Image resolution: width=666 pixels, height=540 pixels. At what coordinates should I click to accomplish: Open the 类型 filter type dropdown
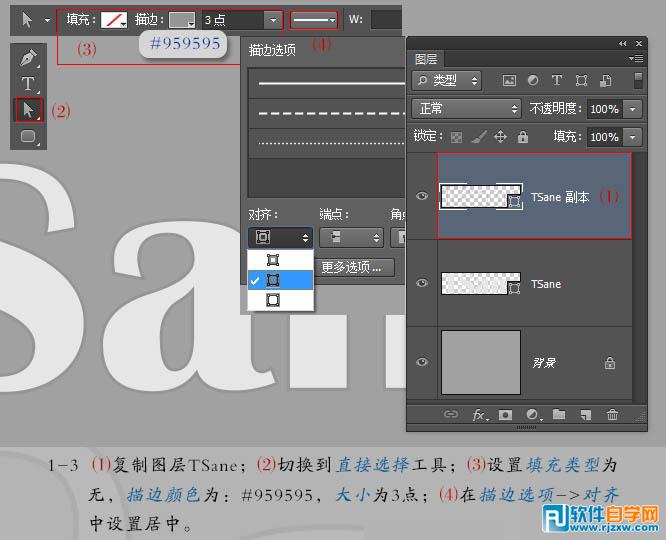point(446,80)
